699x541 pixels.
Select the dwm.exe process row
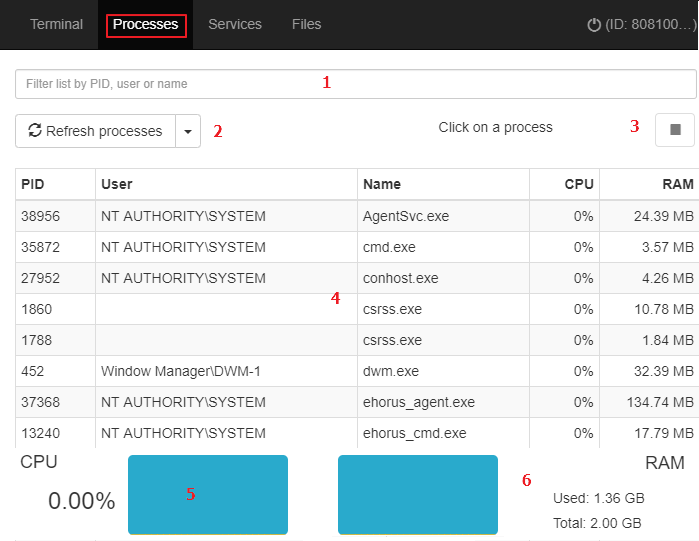coord(357,371)
